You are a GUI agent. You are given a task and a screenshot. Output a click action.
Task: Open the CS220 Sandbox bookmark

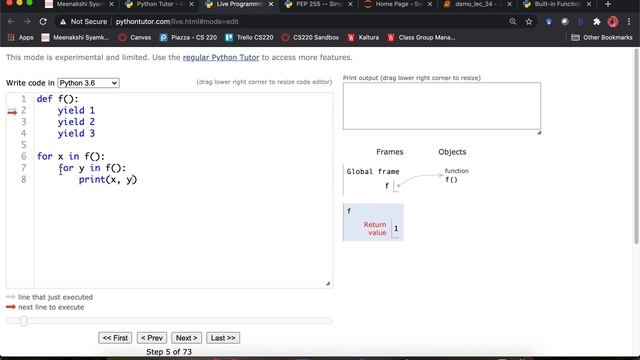[x=310, y=38]
